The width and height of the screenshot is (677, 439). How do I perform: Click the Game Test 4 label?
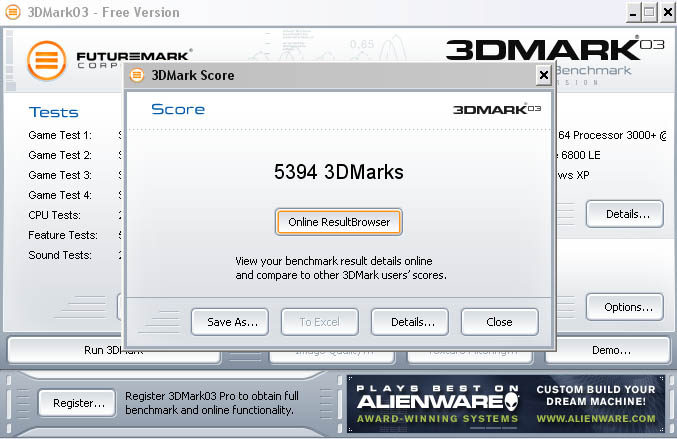[60, 195]
